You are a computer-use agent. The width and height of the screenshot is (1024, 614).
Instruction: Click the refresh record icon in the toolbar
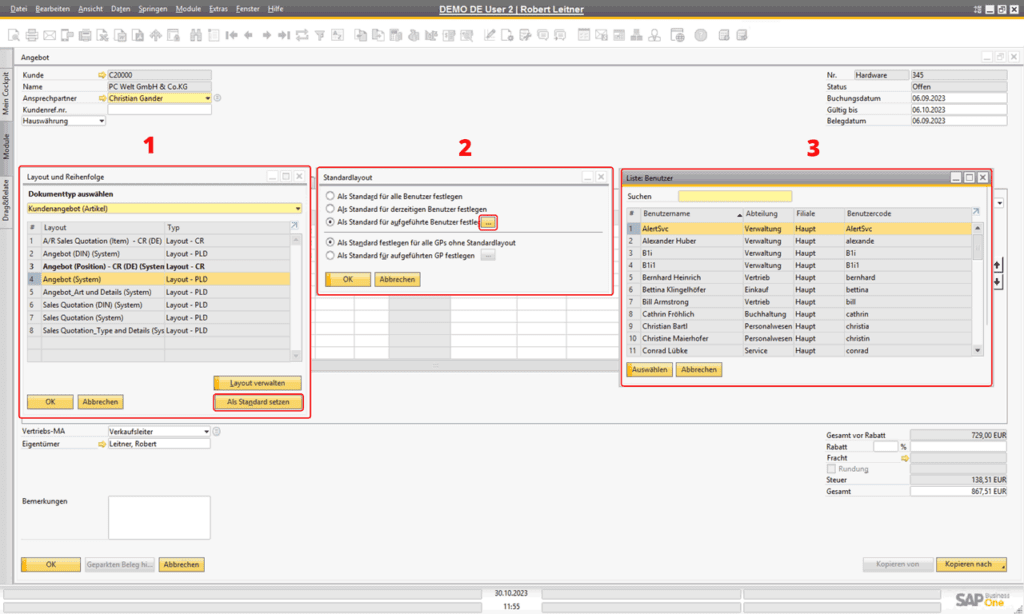(x=302, y=35)
